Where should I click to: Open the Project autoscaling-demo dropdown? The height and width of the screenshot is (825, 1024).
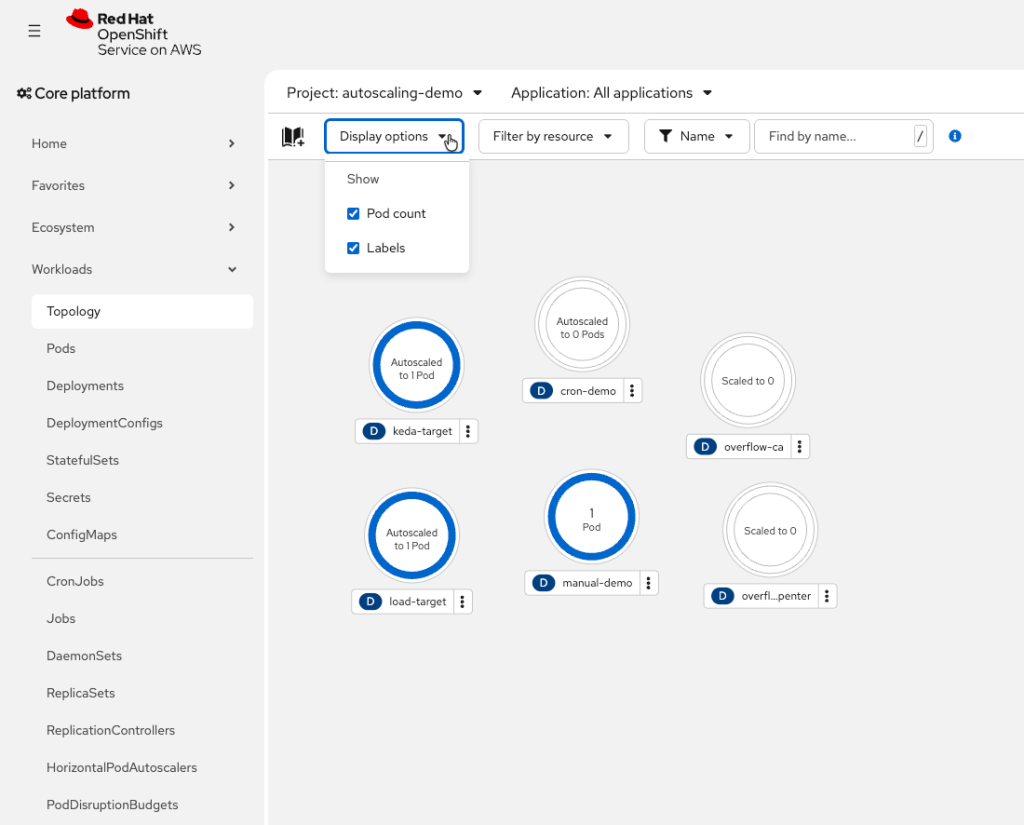coord(385,93)
